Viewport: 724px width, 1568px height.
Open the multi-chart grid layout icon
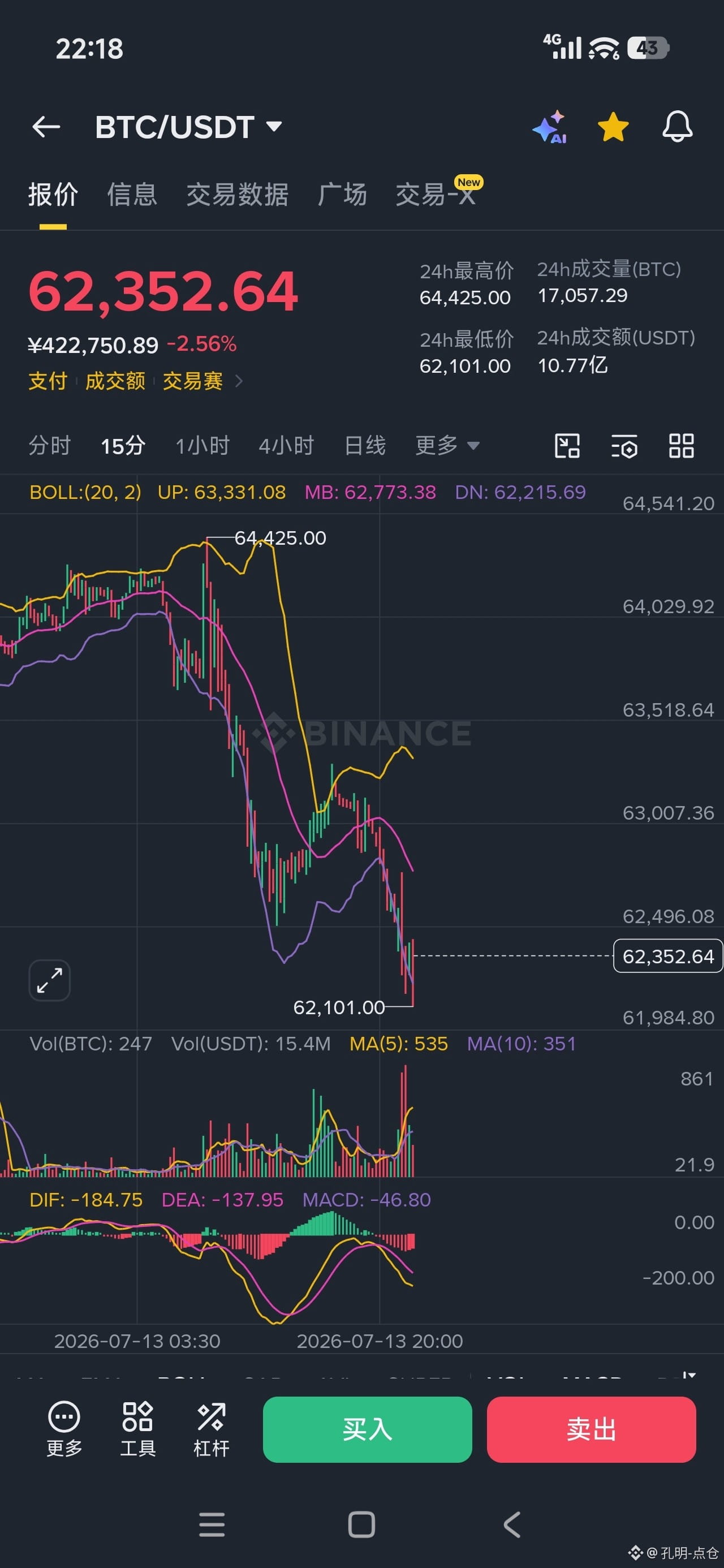pyautogui.click(x=682, y=446)
